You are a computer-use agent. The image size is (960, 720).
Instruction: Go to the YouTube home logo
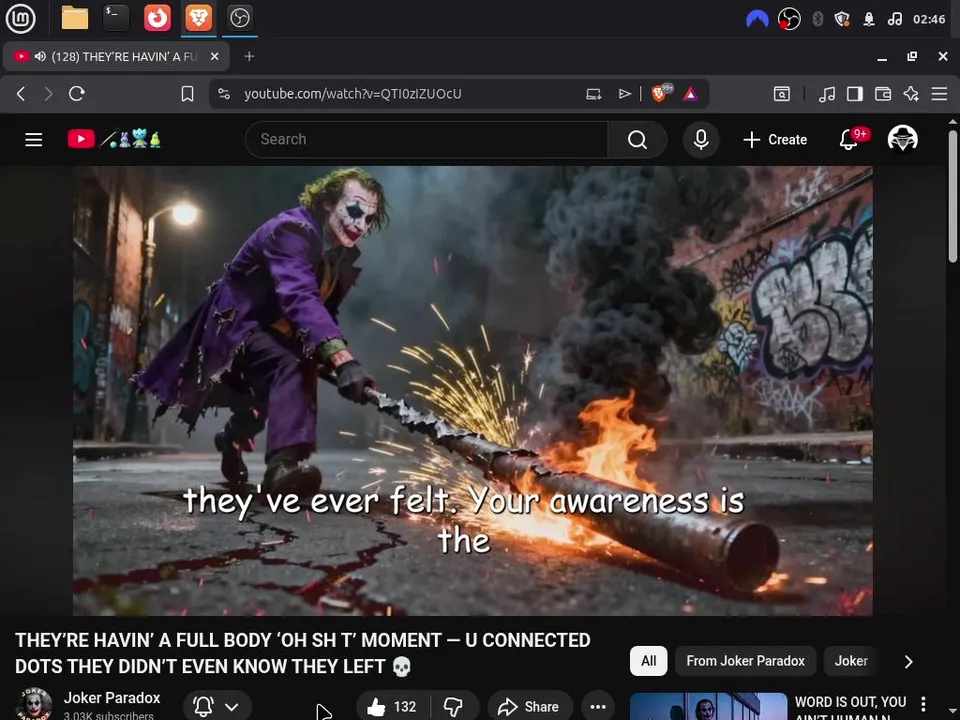coord(114,139)
